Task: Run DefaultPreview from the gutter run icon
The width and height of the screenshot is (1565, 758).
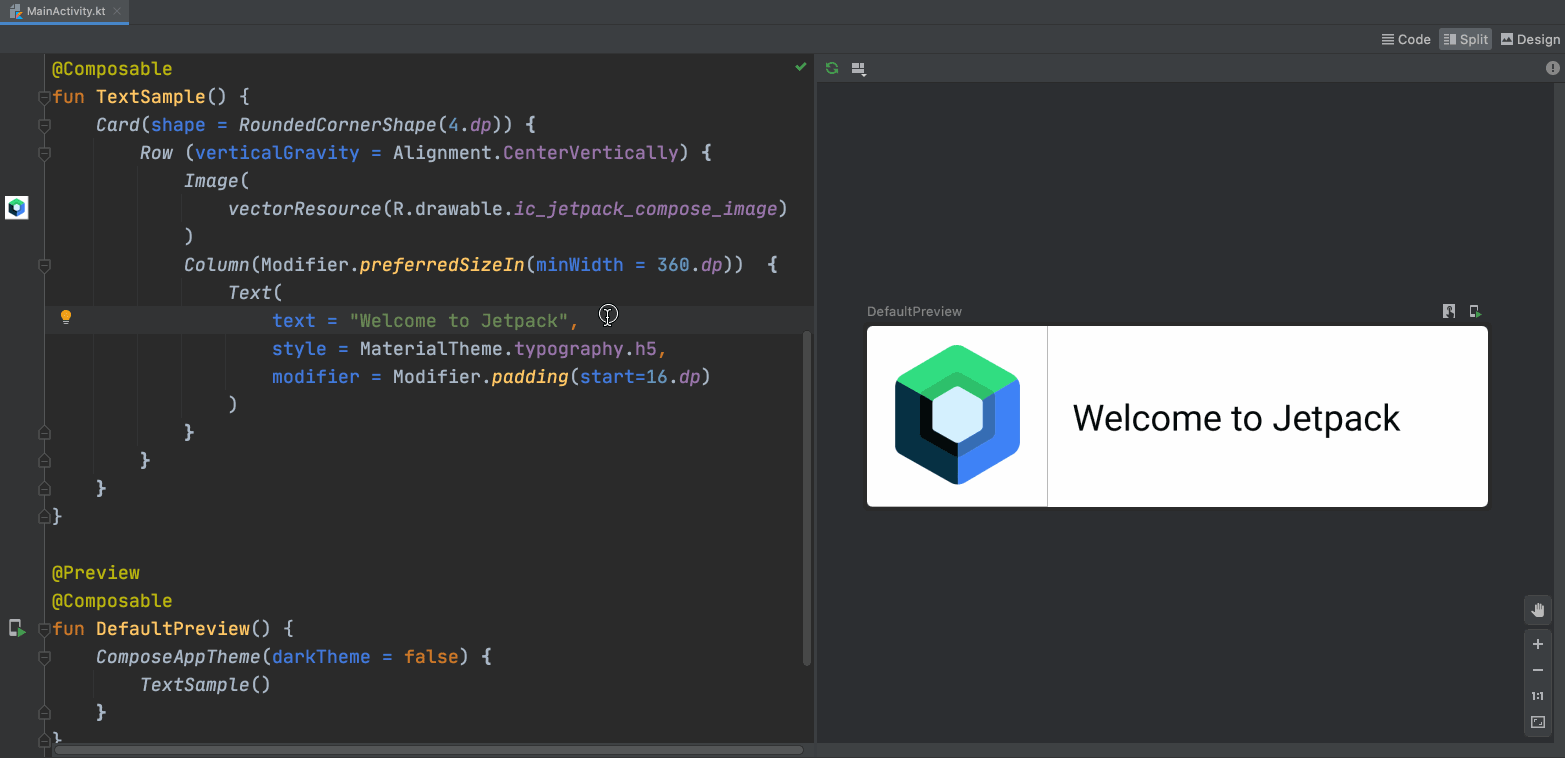Action: [x=17, y=629]
